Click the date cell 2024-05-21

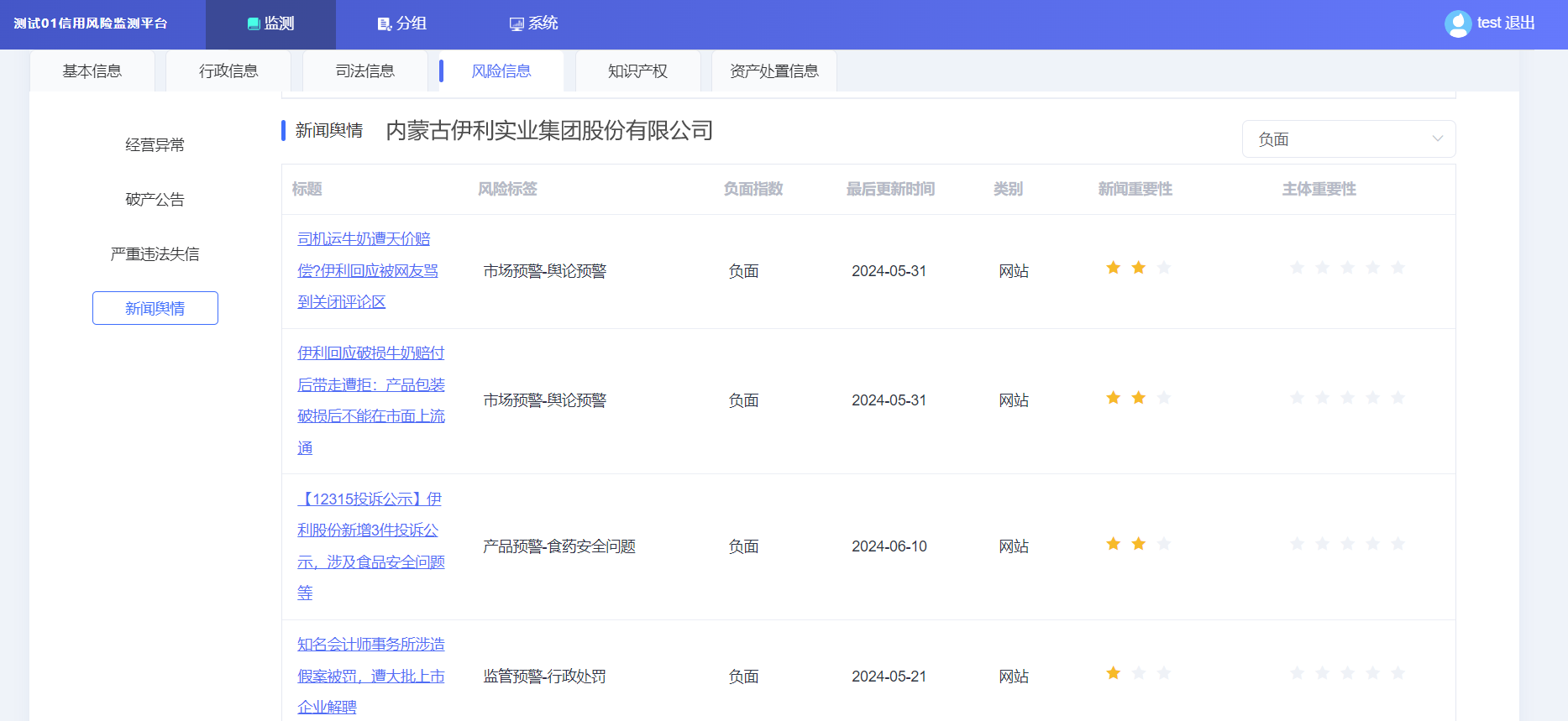889,677
